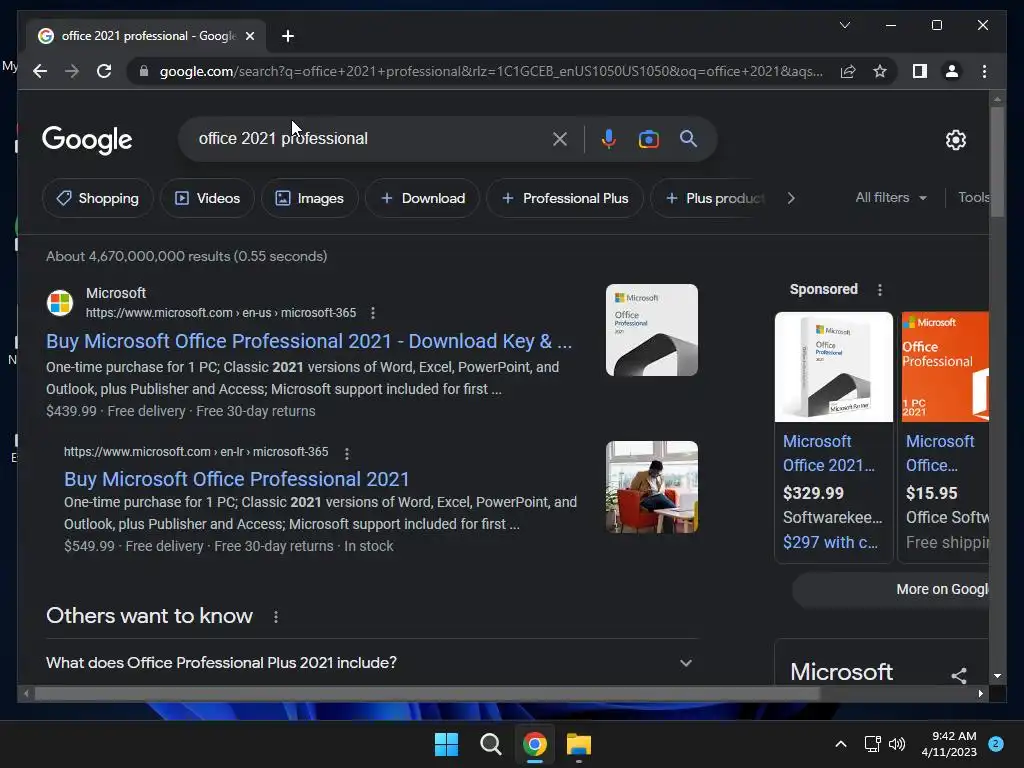Go back with the browser back arrow

point(40,71)
